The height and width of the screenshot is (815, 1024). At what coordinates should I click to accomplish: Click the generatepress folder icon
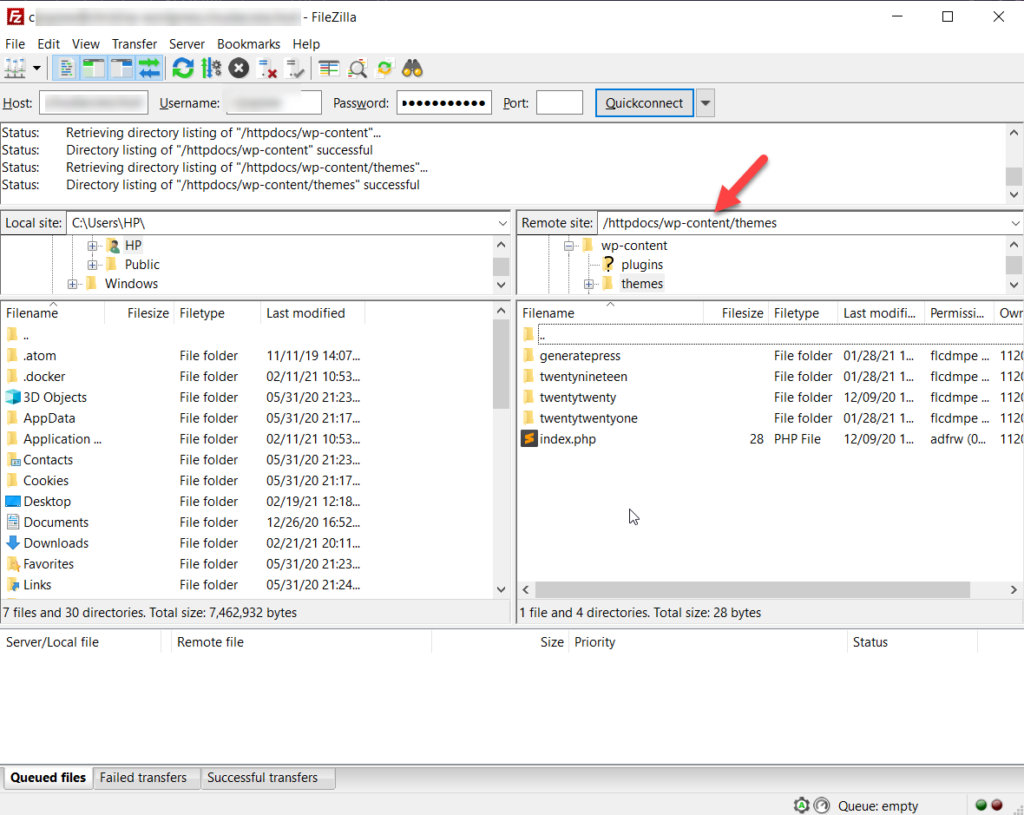529,355
